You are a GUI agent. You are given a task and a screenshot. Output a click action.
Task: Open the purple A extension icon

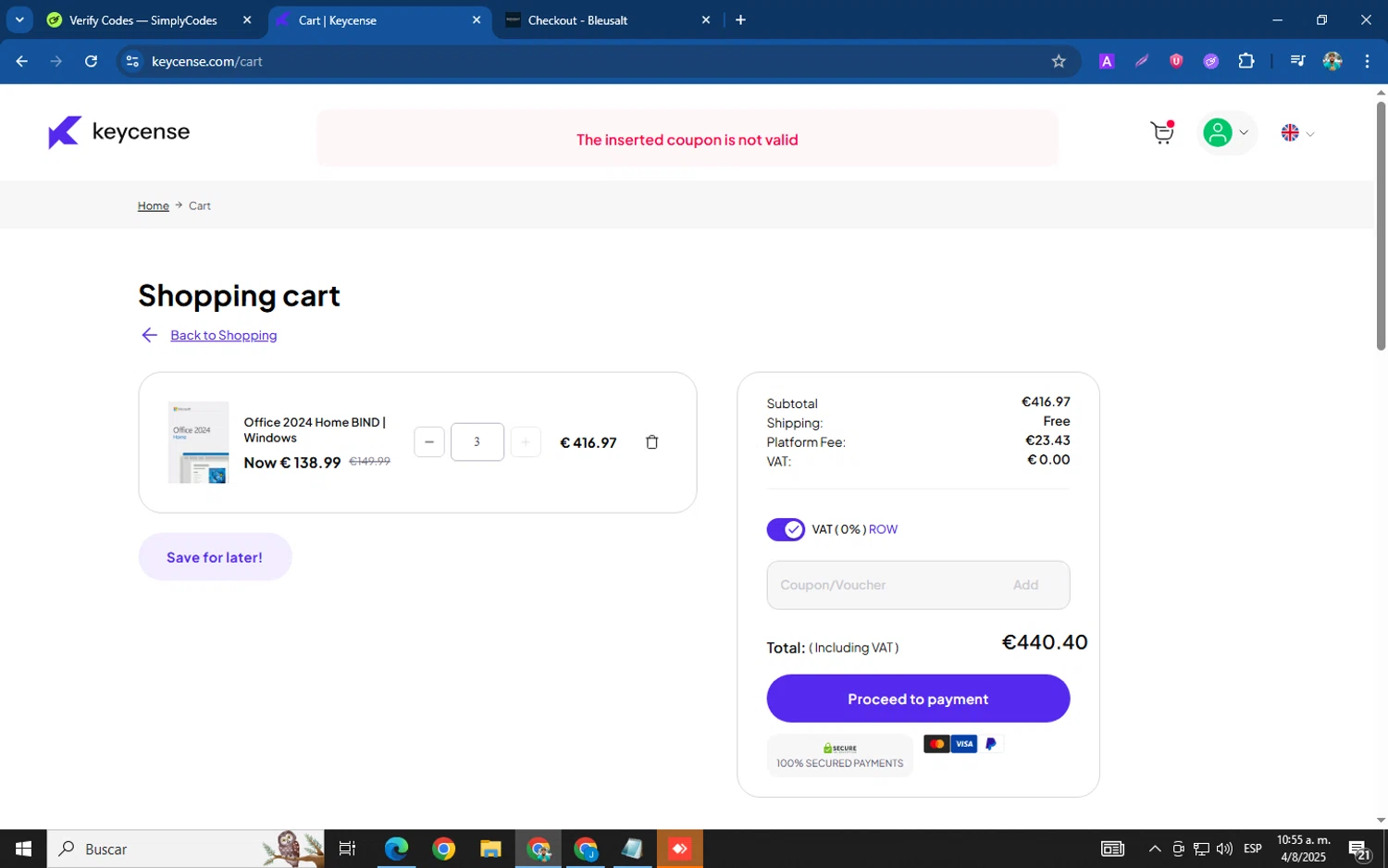click(x=1107, y=61)
